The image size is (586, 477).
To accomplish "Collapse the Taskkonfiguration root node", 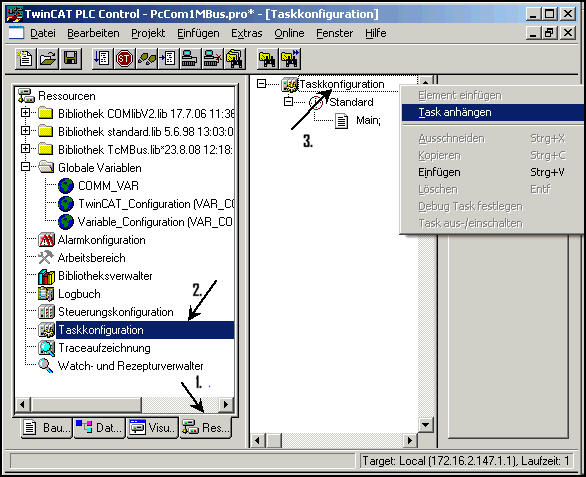I will (261, 84).
